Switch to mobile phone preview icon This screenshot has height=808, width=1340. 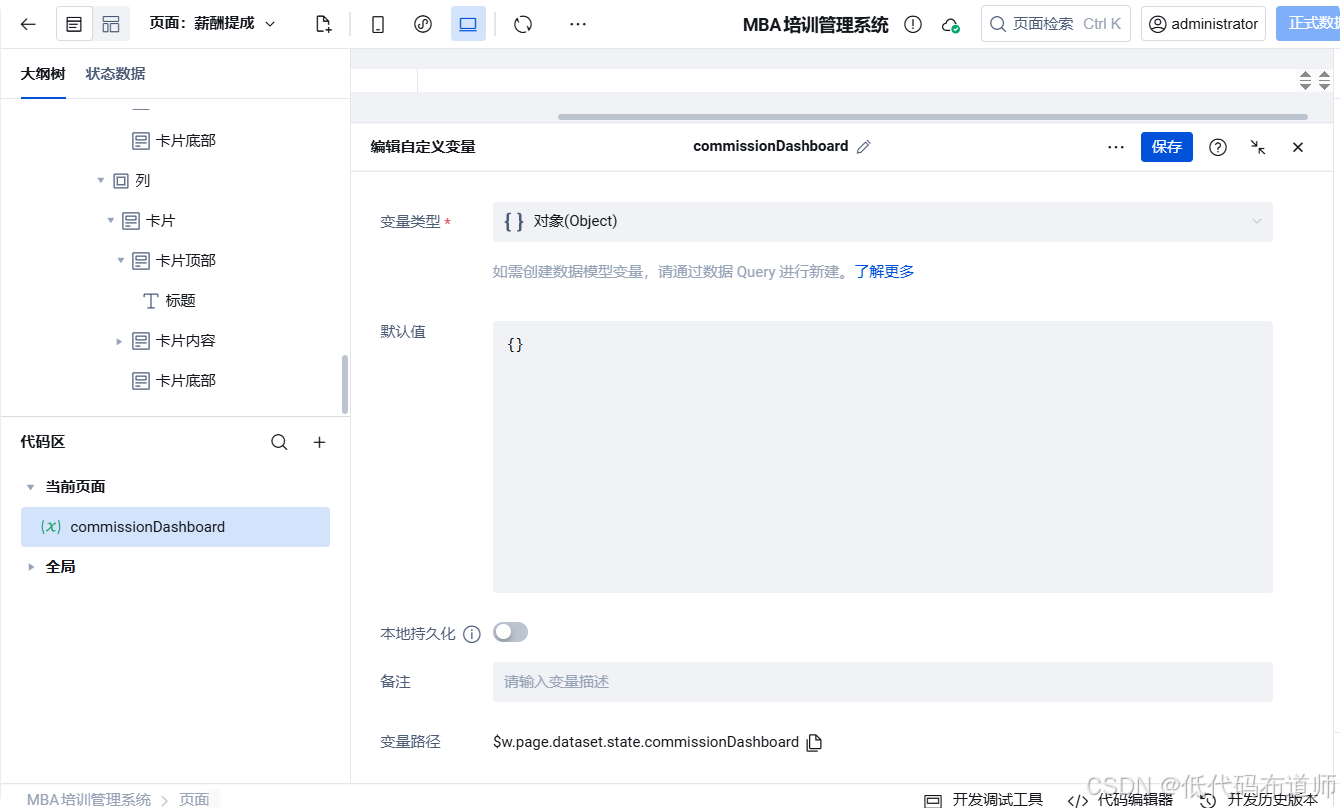coord(378,24)
